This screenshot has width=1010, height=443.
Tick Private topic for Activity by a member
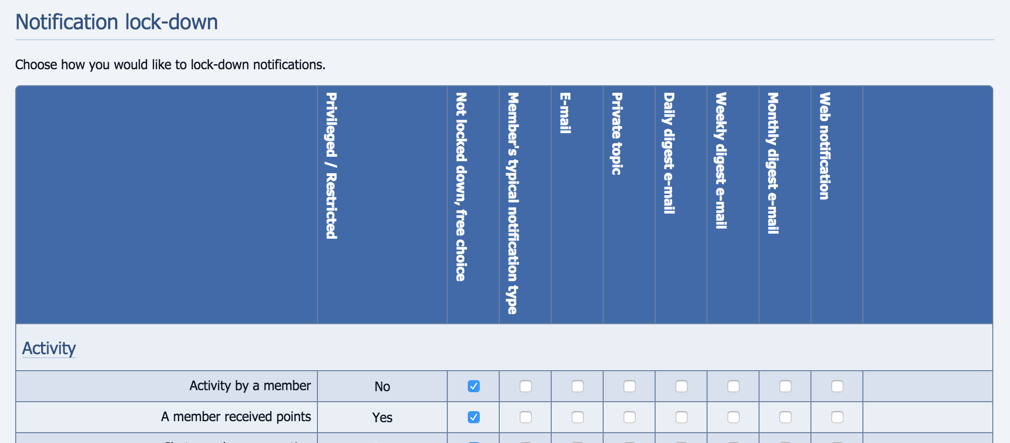[629, 386]
